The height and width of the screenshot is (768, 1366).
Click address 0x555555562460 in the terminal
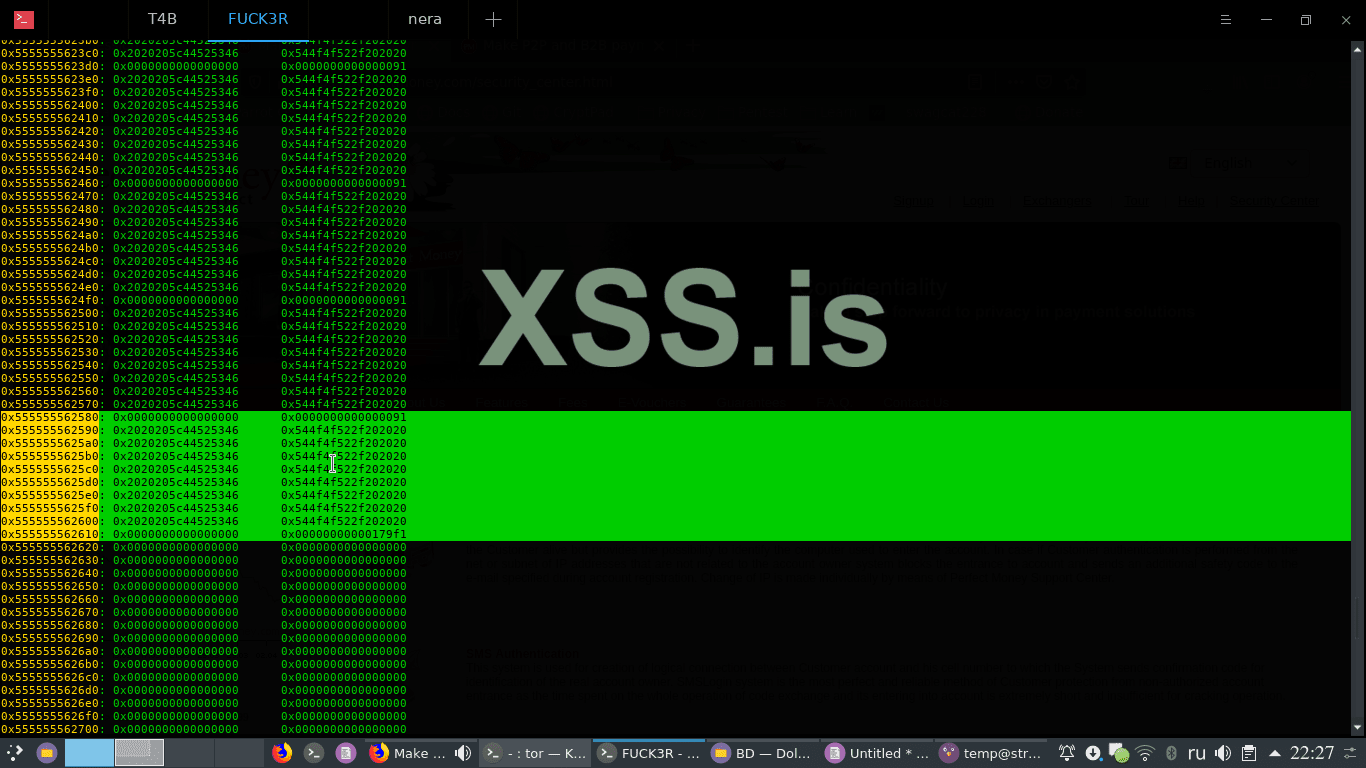[52, 183]
